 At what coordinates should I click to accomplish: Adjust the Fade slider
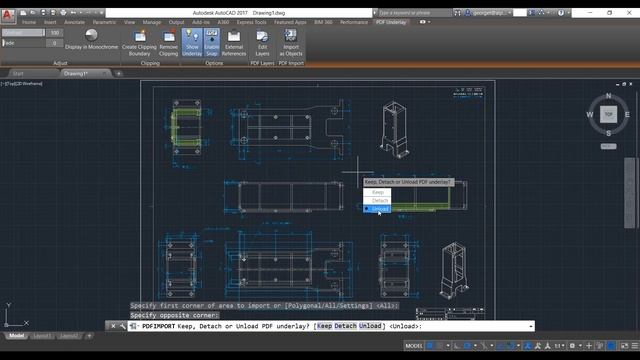coord(23,43)
